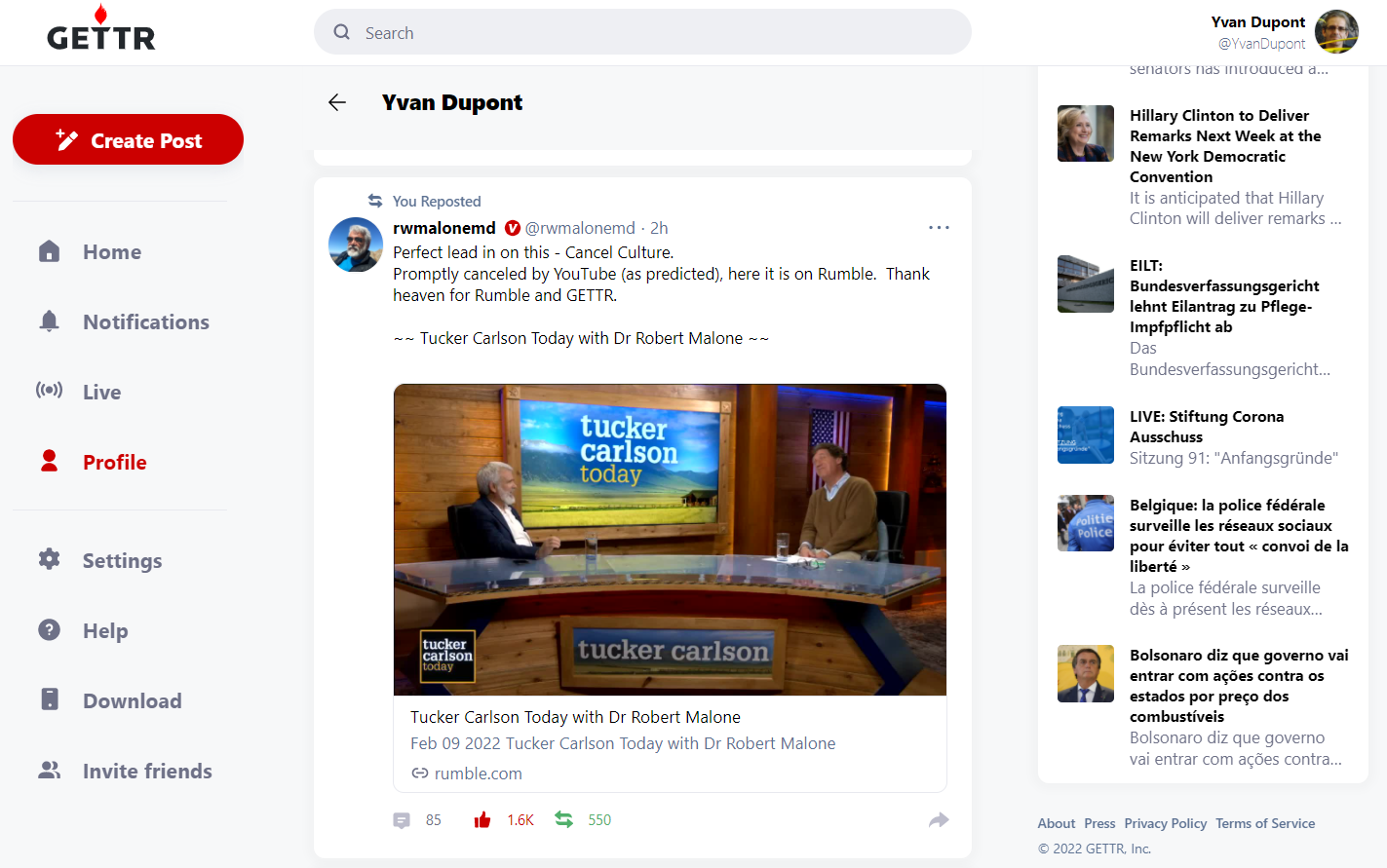Click the Privacy Policy footer link
Viewport: 1387px width, 868px height.
(1165, 823)
